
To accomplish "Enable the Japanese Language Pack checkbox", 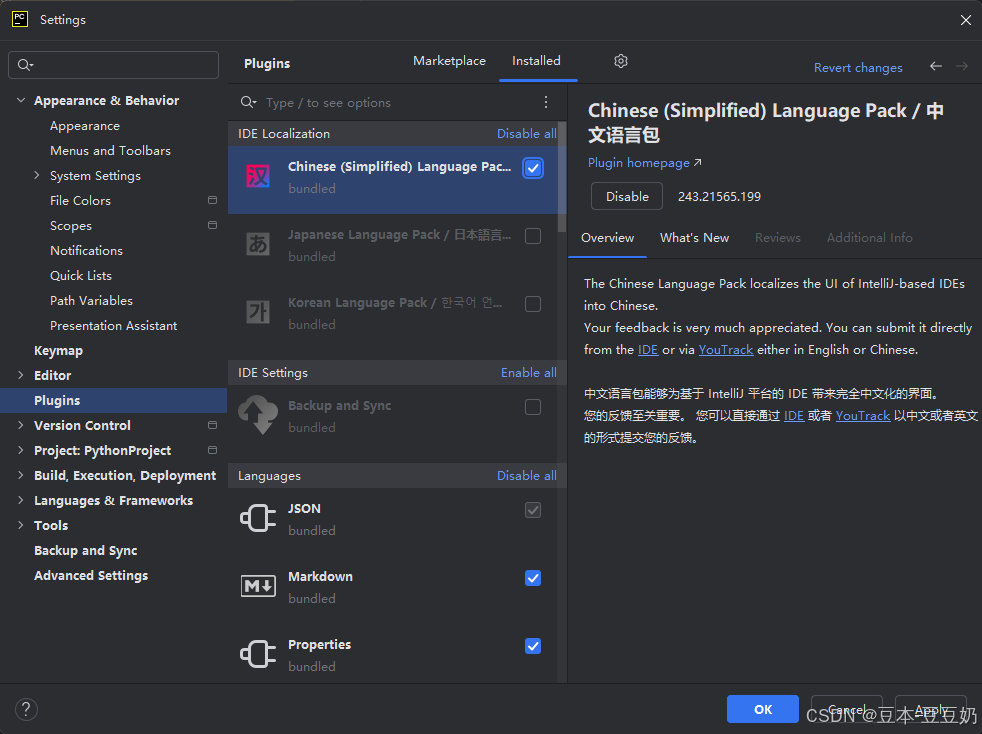I will (533, 236).
